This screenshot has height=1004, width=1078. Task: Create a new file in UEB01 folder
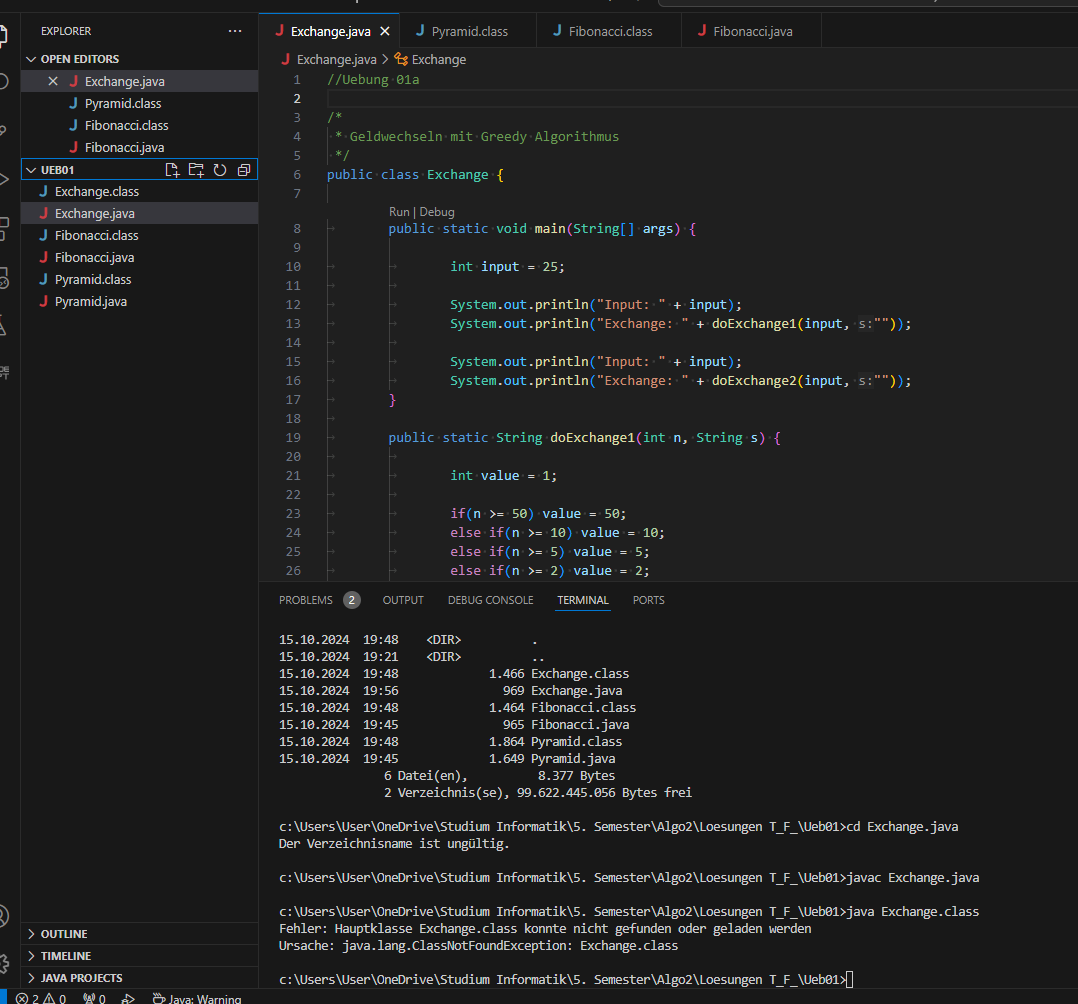tap(171, 169)
